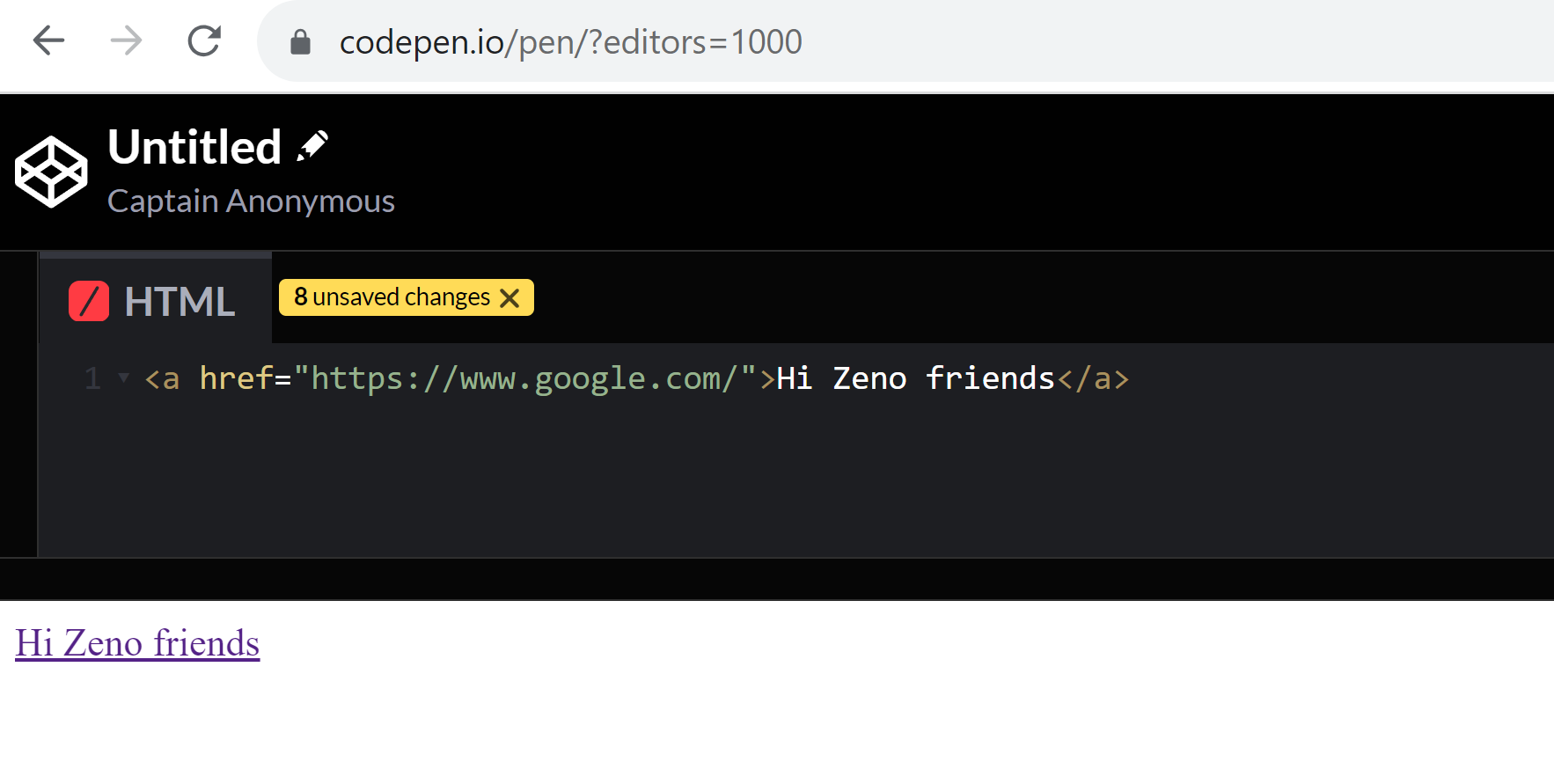Screen dimensions: 1554x784
Task: Click the CodePen logo
Action: pos(51,172)
